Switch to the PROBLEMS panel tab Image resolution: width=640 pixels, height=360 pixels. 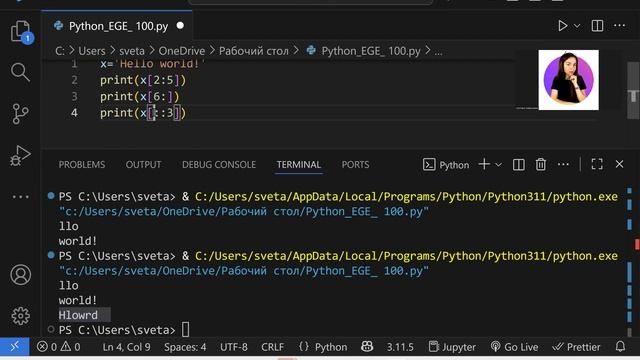[82, 164]
